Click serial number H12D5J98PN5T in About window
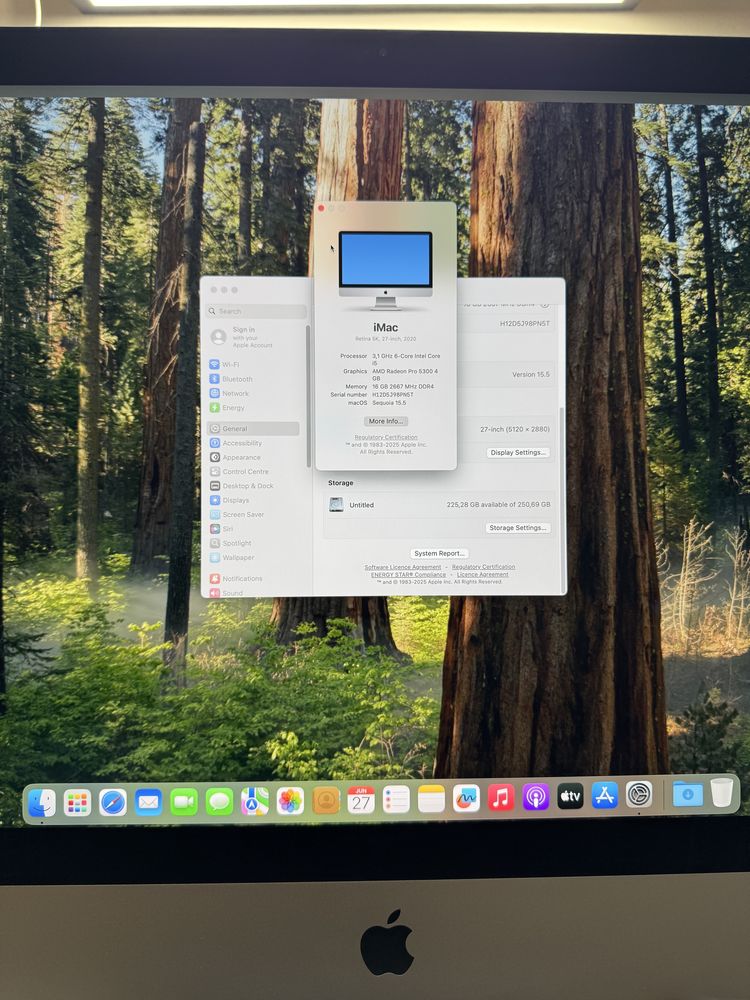 [393, 395]
